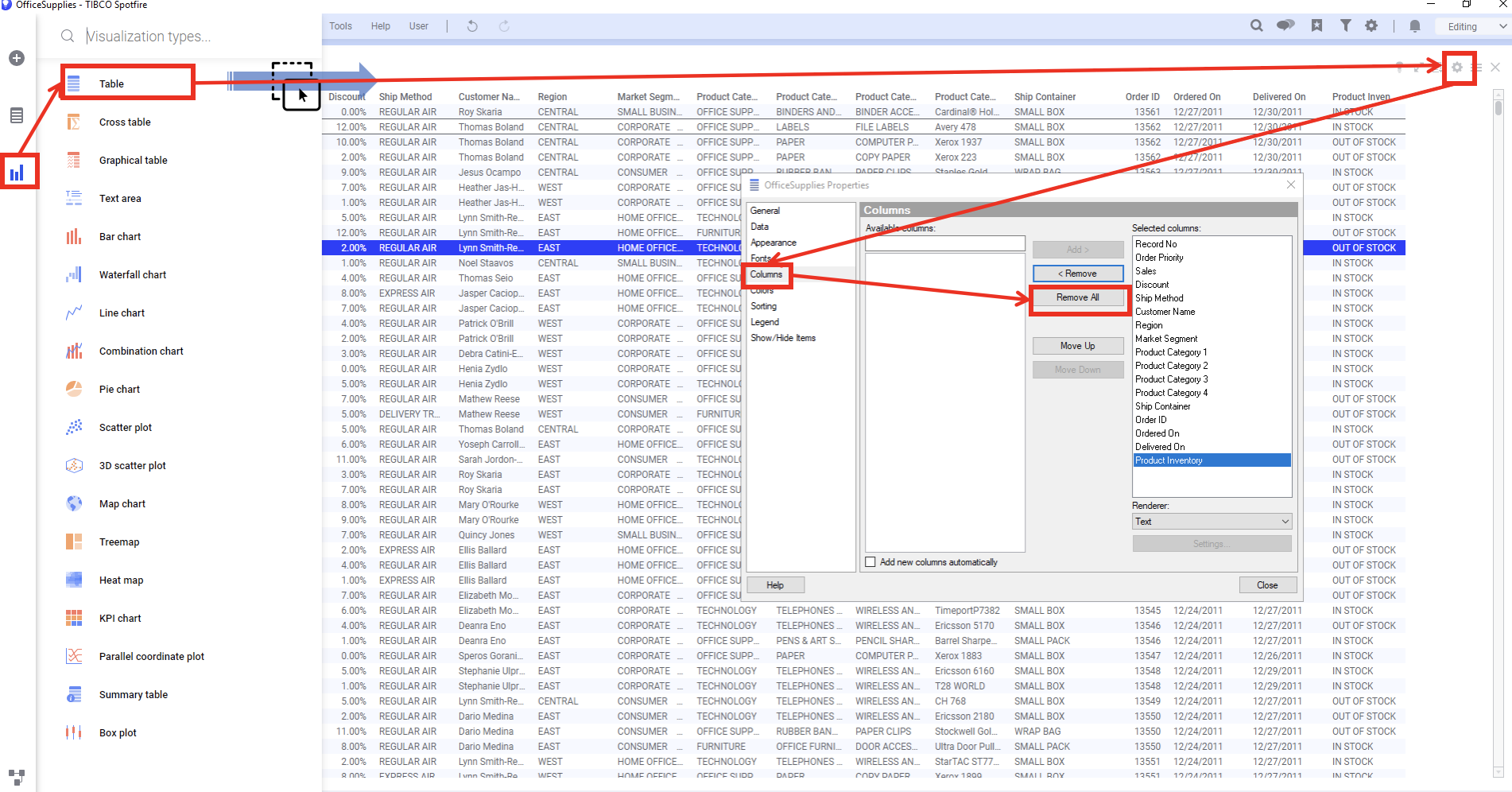
Task: Open the Data in analysis panel icon
Action: pos(17,115)
